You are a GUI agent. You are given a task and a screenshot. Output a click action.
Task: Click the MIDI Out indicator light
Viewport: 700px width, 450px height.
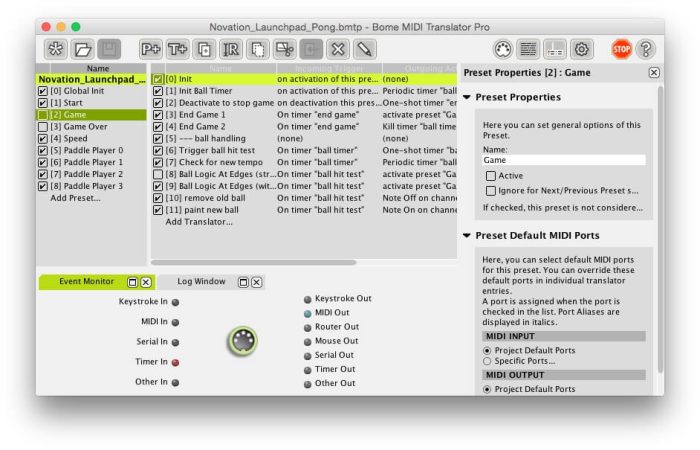[x=308, y=313]
